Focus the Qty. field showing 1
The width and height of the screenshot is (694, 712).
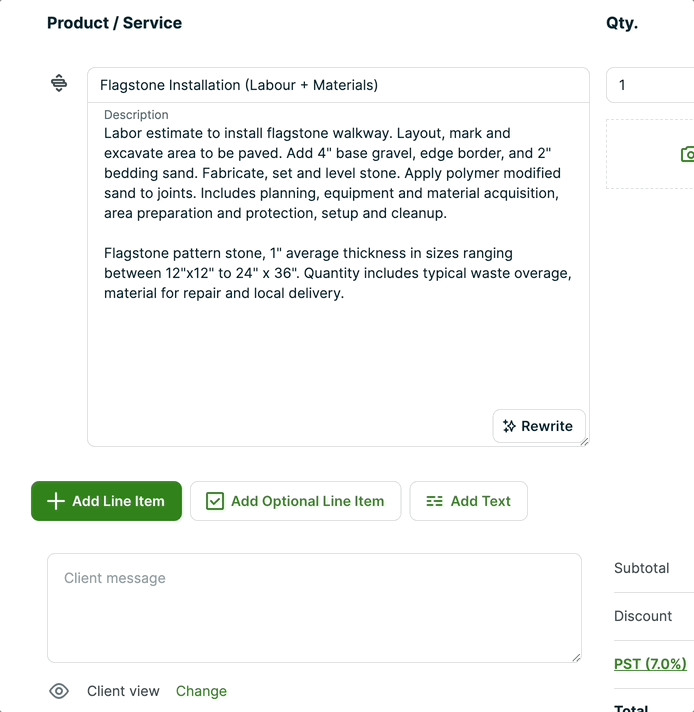click(650, 85)
